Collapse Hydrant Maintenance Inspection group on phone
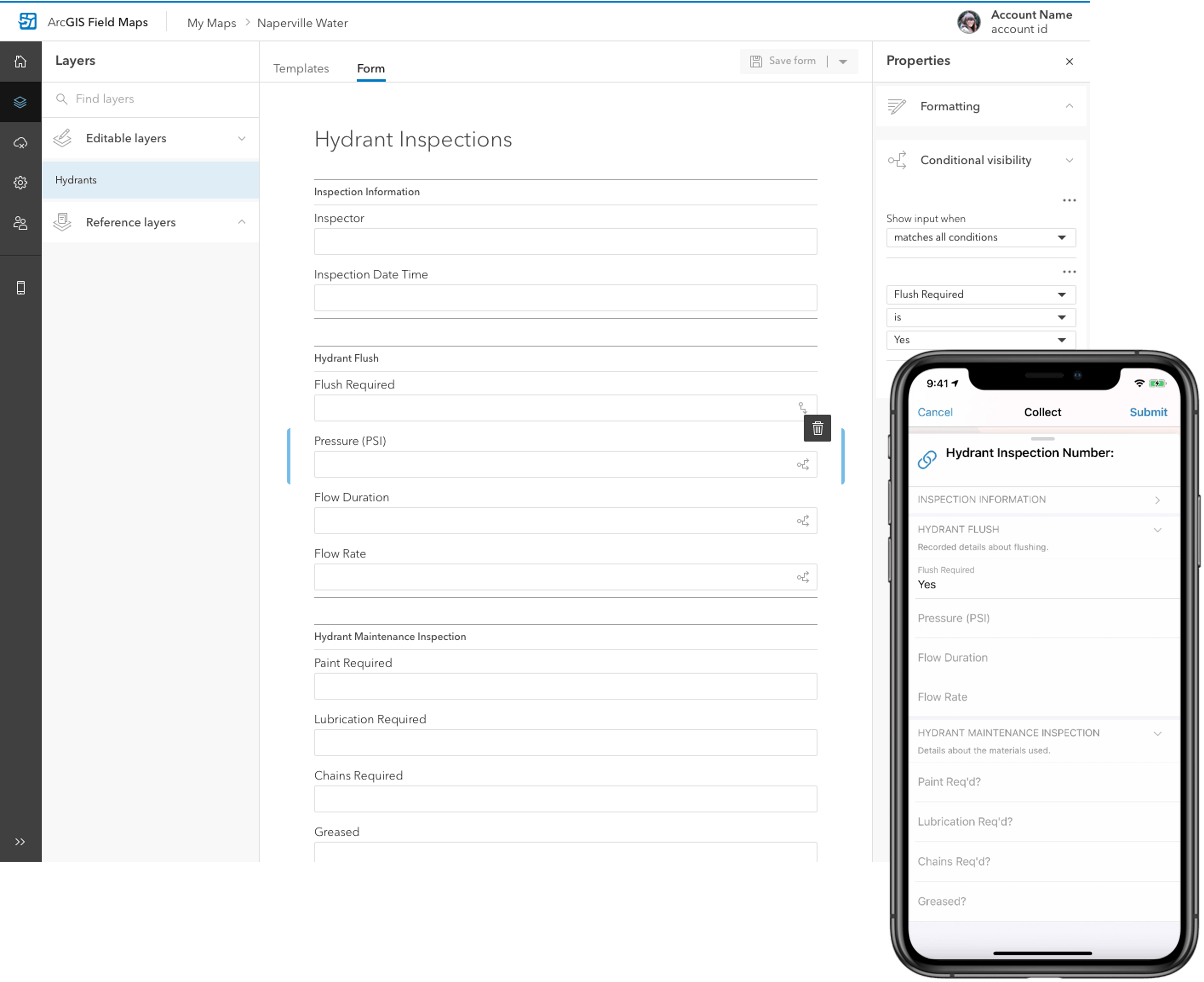The image size is (1204, 982). pos(1157,733)
